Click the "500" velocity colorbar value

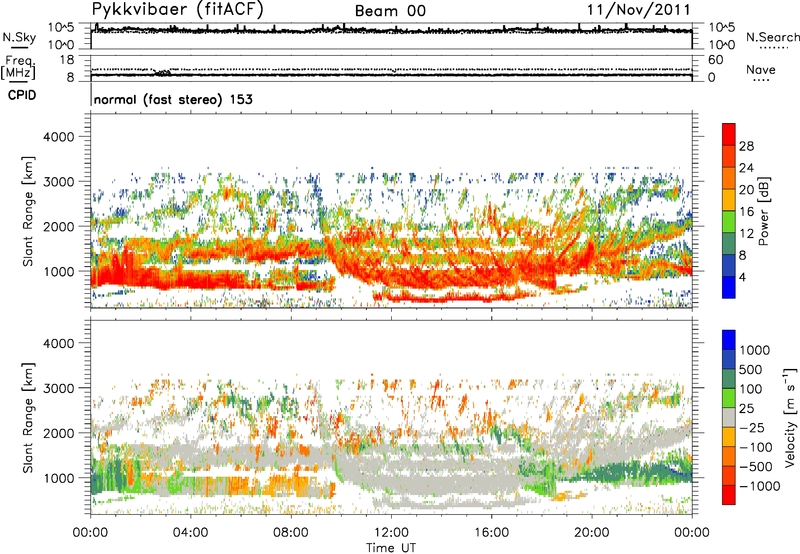(x=750, y=369)
